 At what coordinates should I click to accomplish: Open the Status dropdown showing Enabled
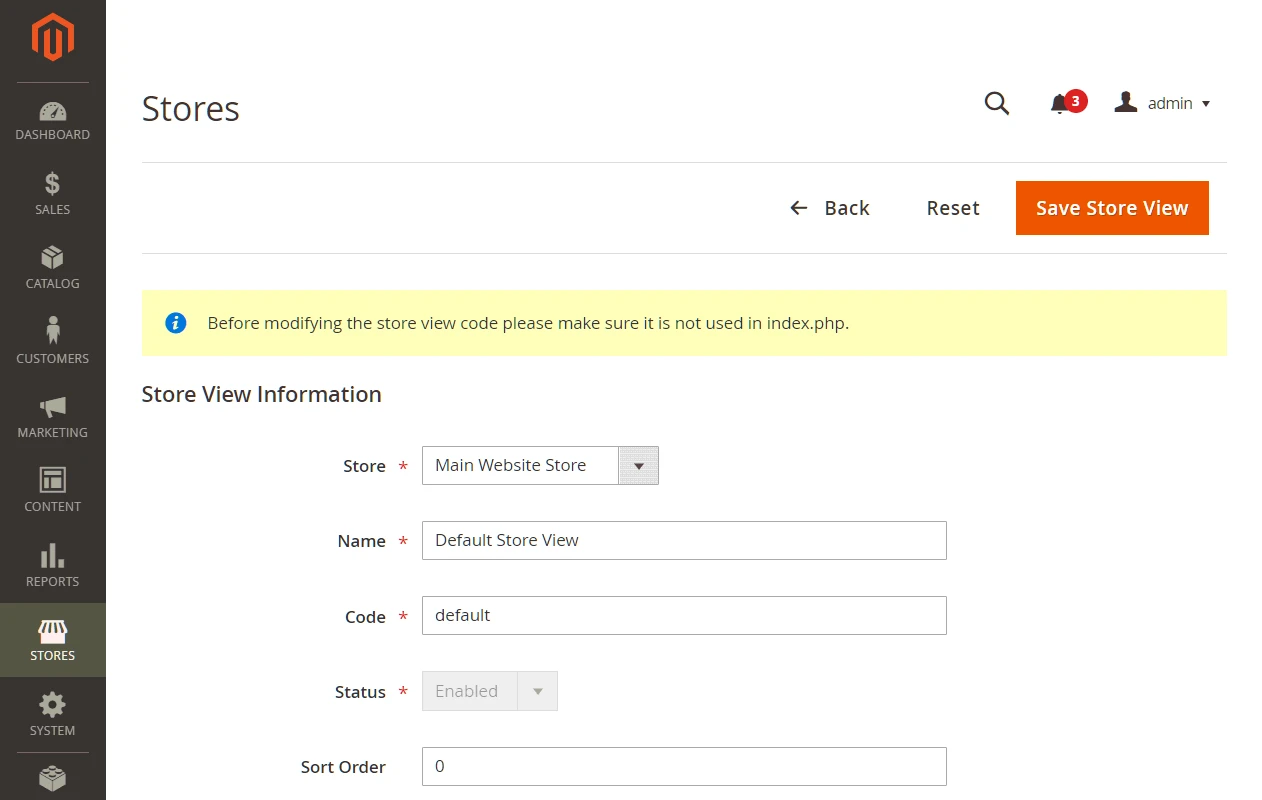coord(489,691)
